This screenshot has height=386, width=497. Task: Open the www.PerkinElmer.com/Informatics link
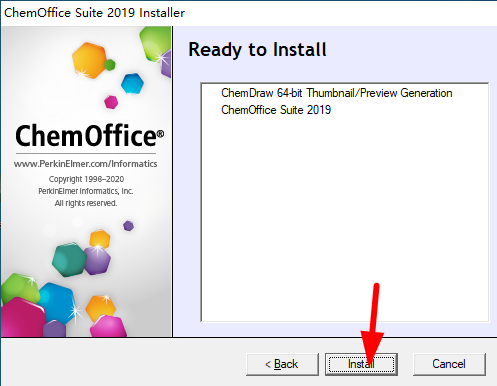click(86, 164)
